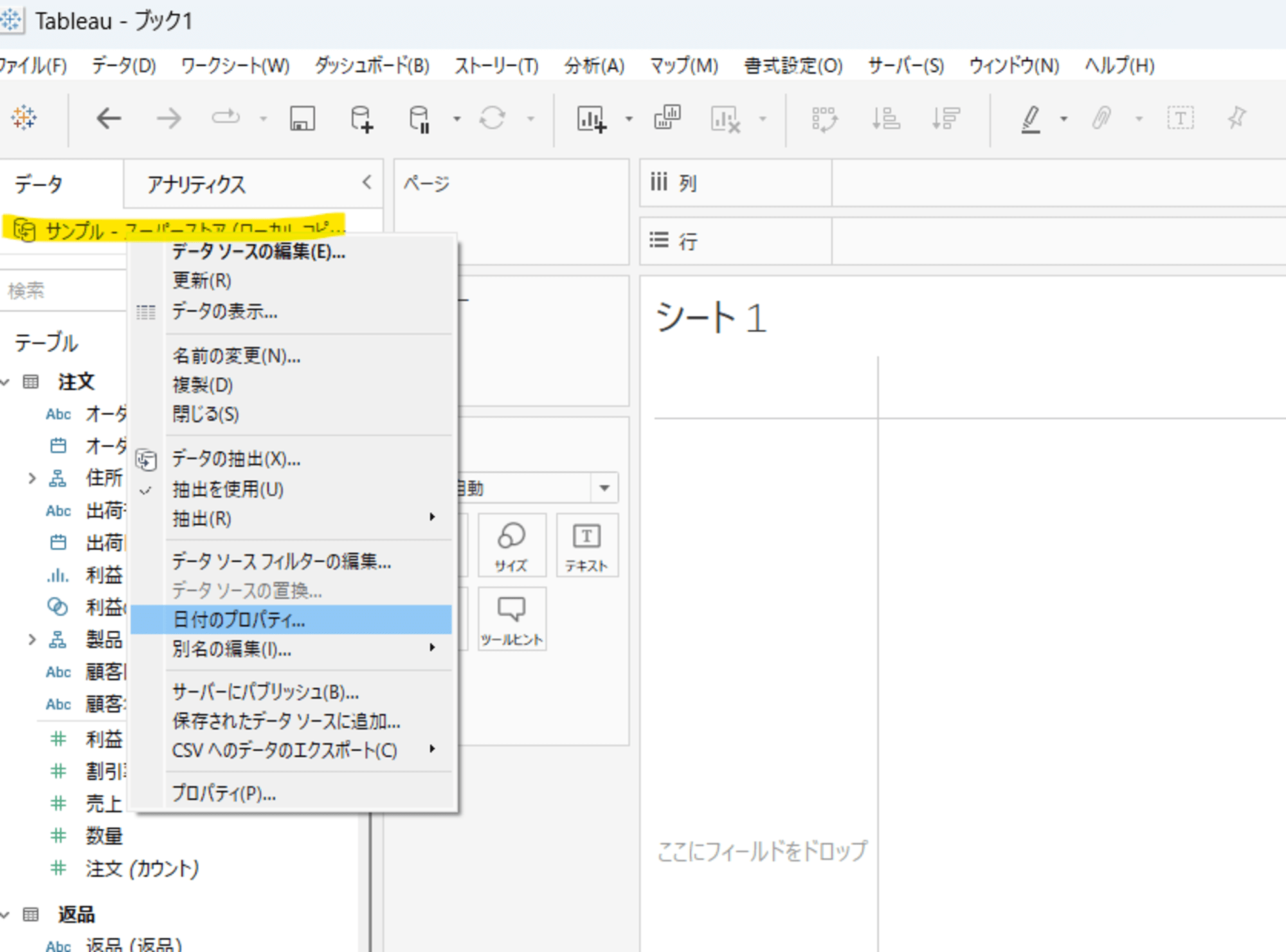The width and height of the screenshot is (1286, 952).
Task: Select データの表示... menu item
Action: pos(291,312)
